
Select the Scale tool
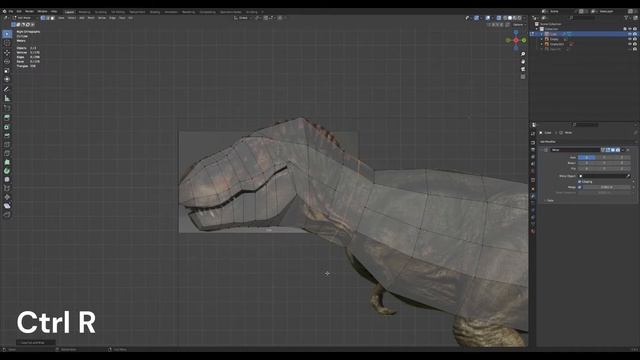click(x=7, y=71)
